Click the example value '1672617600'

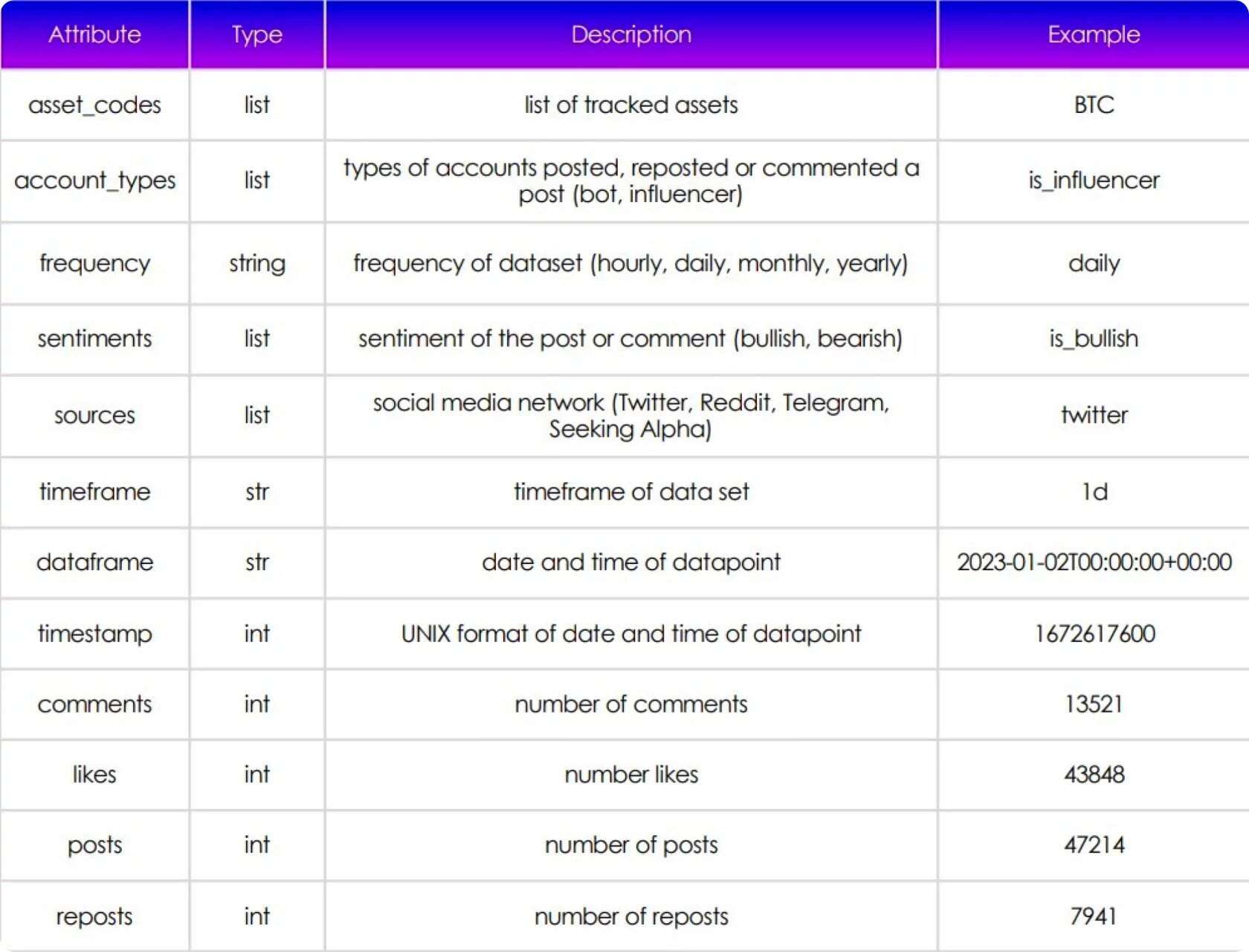tap(1094, 633)
